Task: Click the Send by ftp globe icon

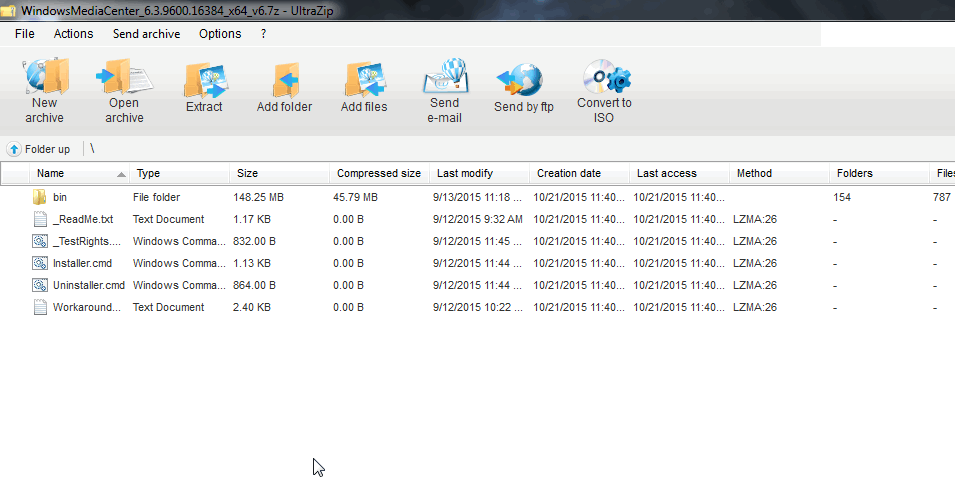Action: point(519,80)
